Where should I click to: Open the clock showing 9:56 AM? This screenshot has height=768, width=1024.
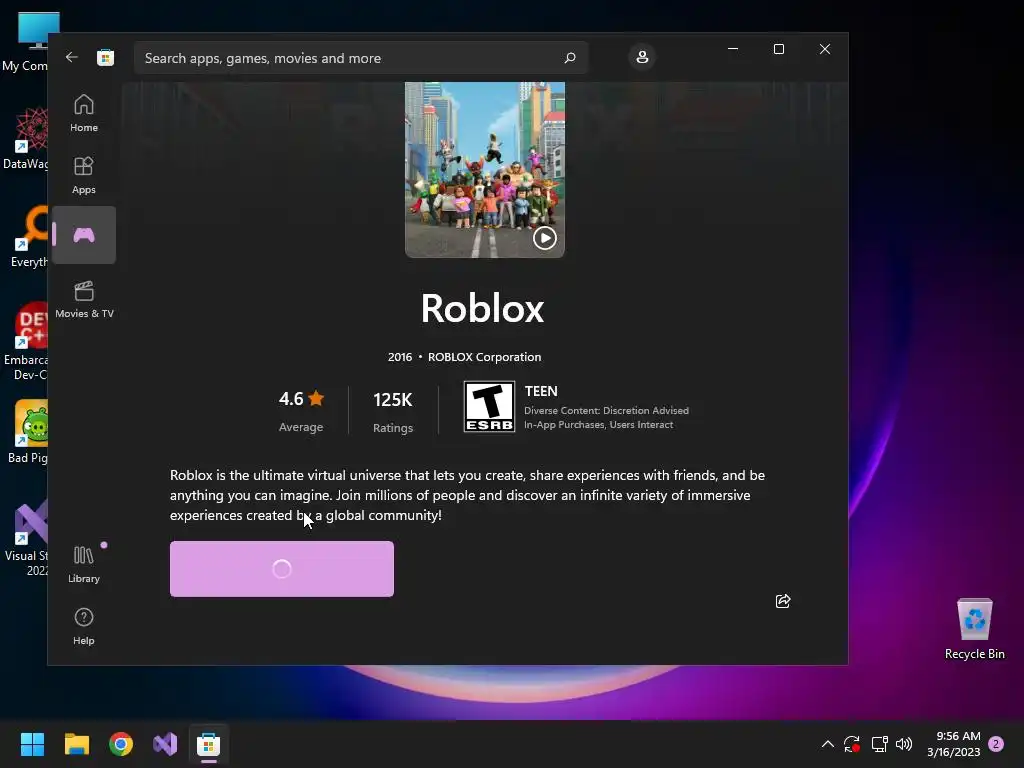point(954,744)
